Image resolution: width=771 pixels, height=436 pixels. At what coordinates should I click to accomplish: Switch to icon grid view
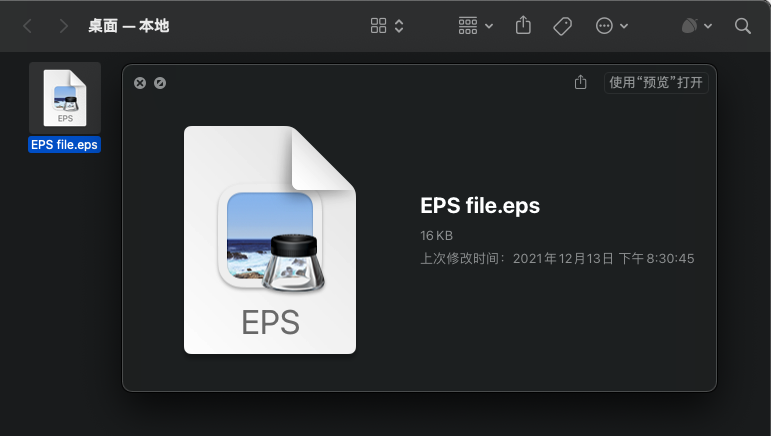(378, 26)
